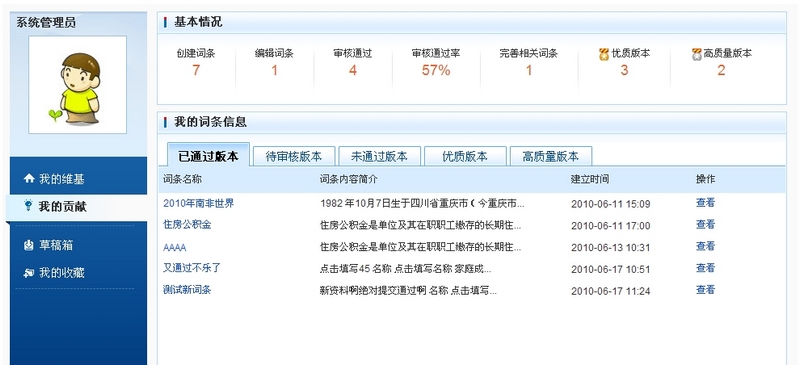Screen dimensions: 800x365
Task: Click the 词条内容简介 column header
Action: tap(349, 180)
